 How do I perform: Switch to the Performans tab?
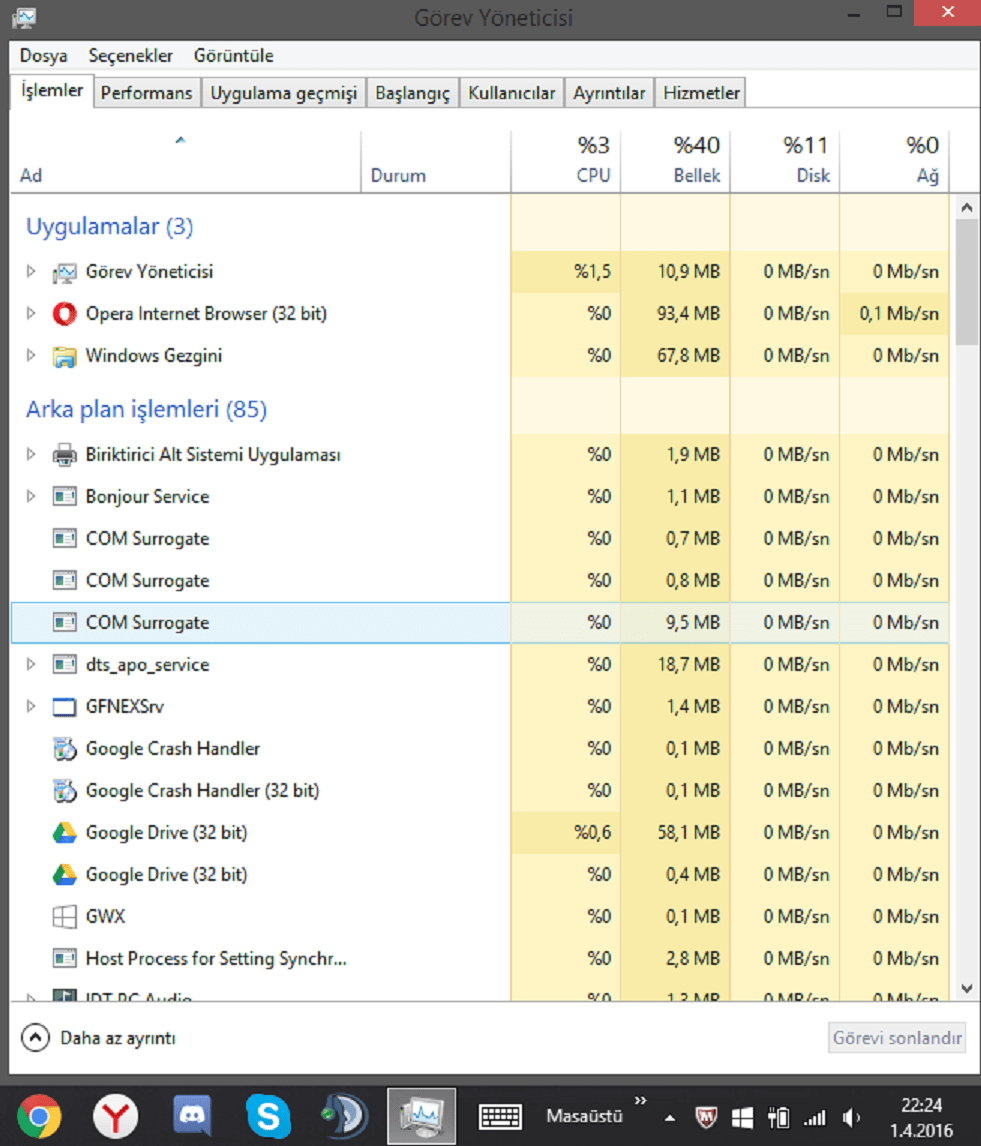pos(146,93)
